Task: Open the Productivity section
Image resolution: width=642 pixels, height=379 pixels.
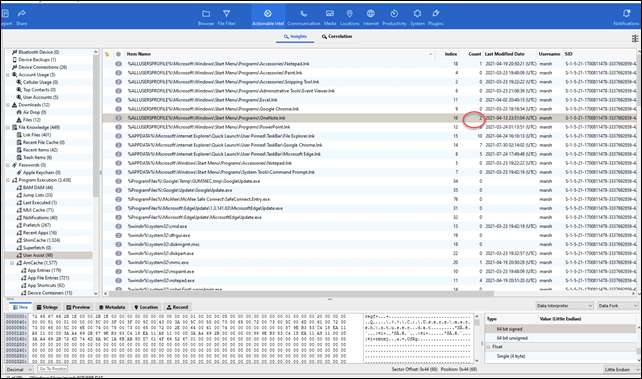Action: click(x=394, y=17)
